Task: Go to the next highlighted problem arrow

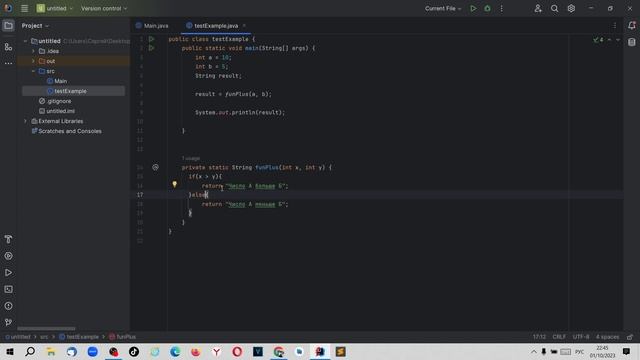Action: pos(618,40)
